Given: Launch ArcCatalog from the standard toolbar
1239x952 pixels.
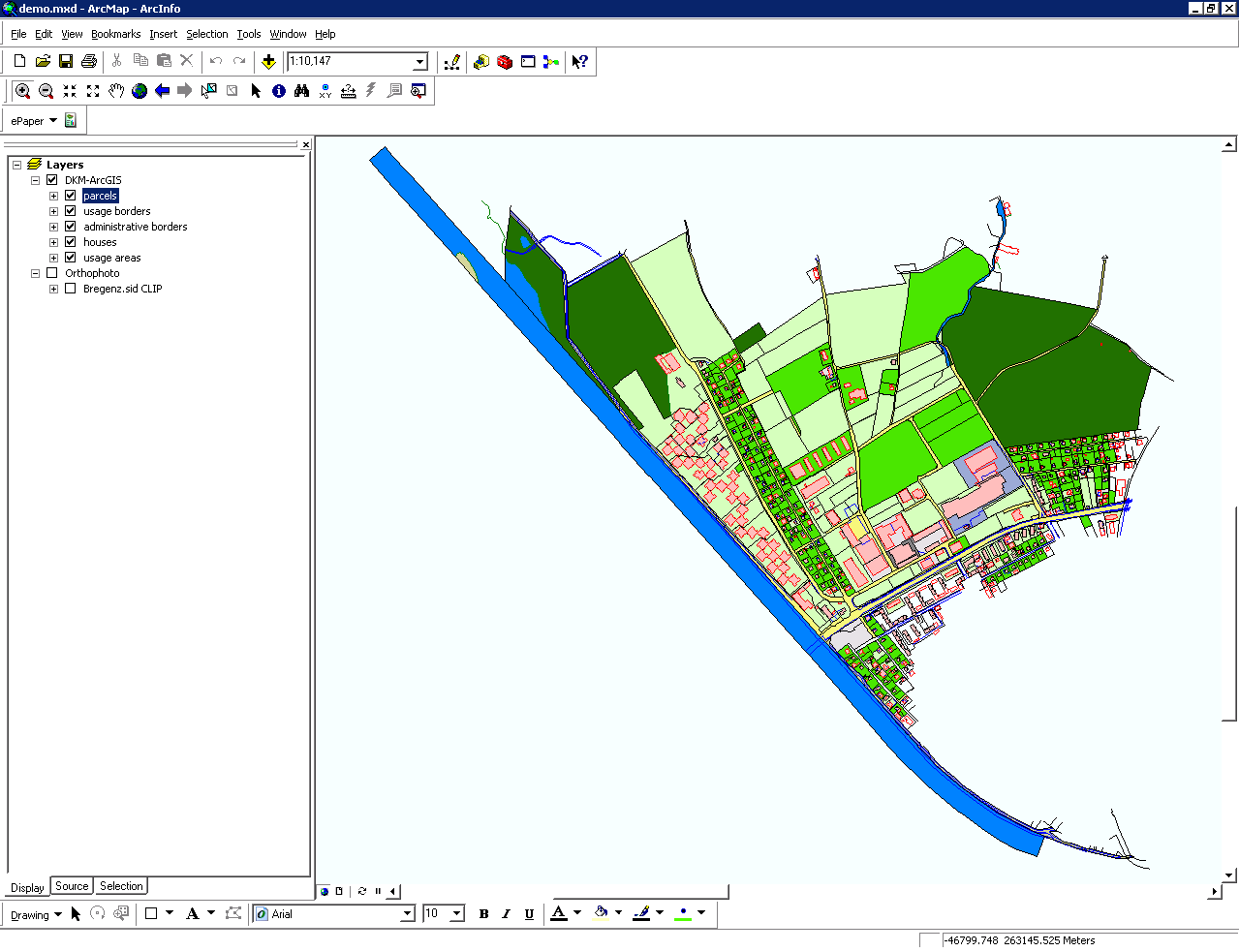Looking at the screenshot, I should click(480, 61).
